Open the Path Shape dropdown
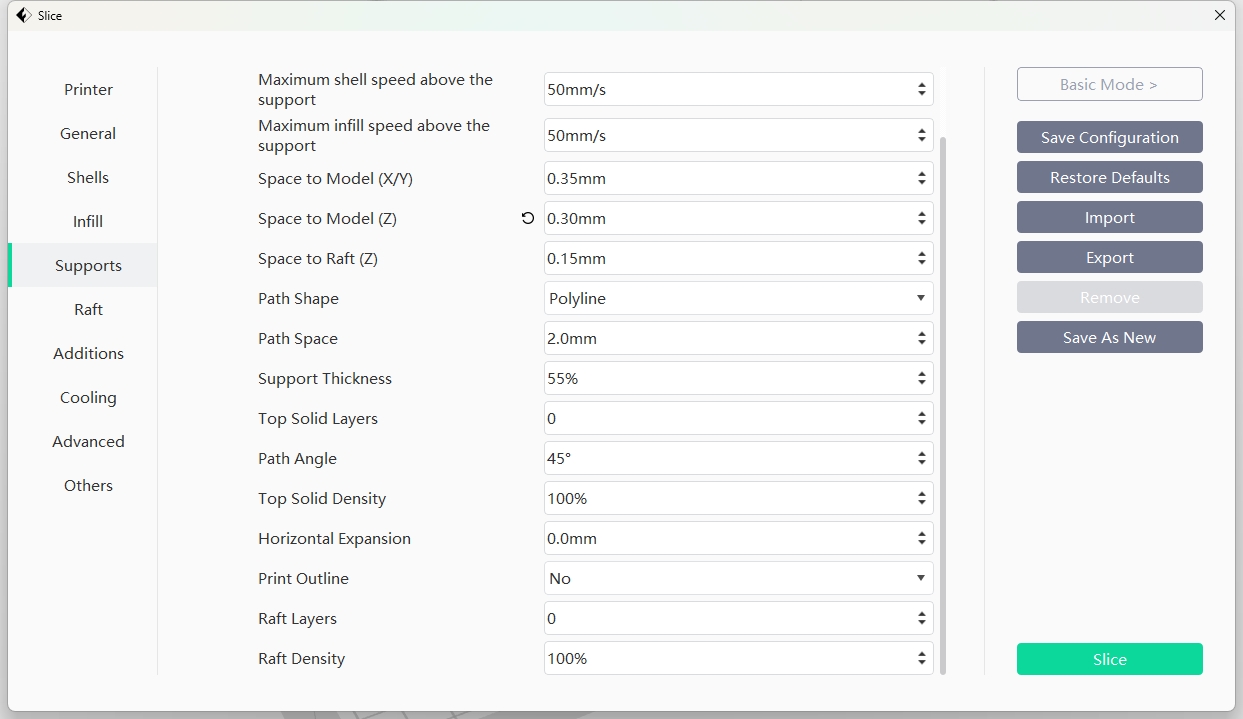The image size is (1243, 719). point(738,298)
